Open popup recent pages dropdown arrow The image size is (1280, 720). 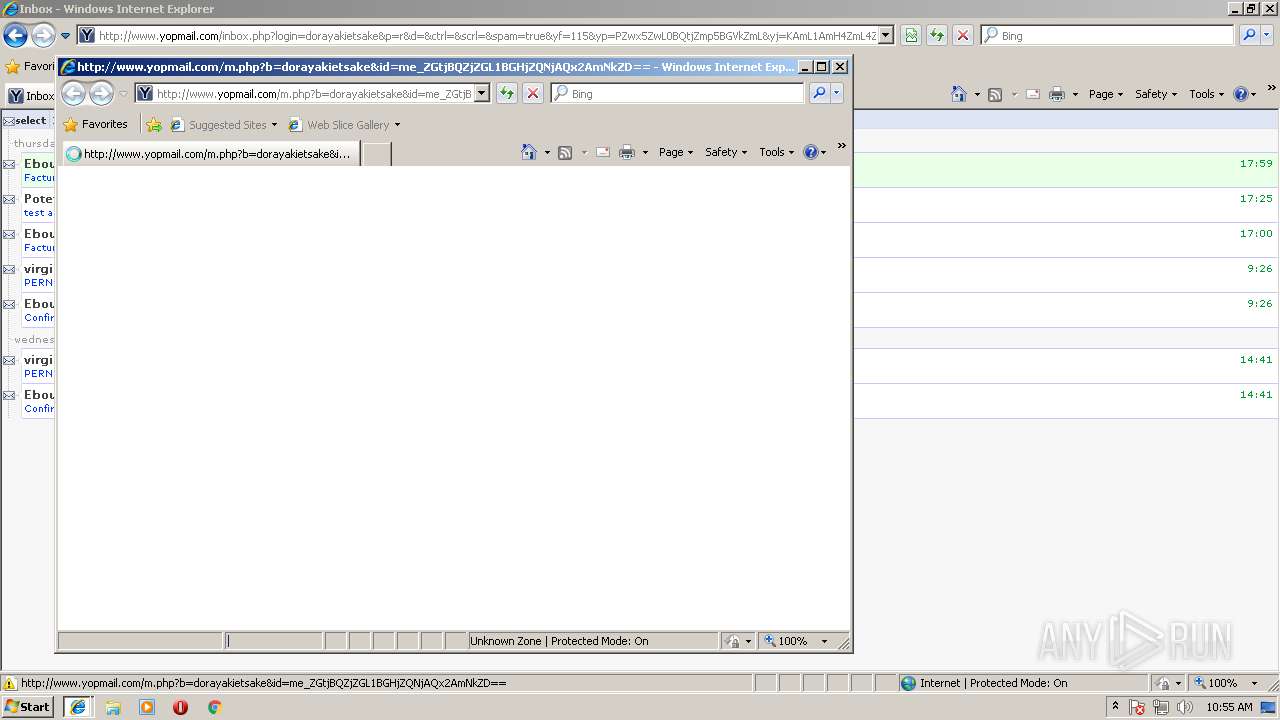[124, 94]
